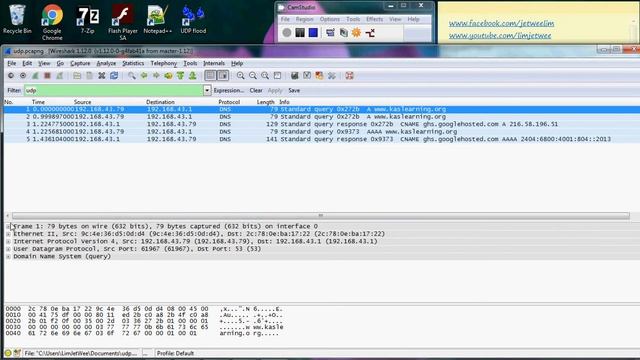The image size is (640, 360).
Task: Jump to last packet icon
Action: [x=193, y=76]
